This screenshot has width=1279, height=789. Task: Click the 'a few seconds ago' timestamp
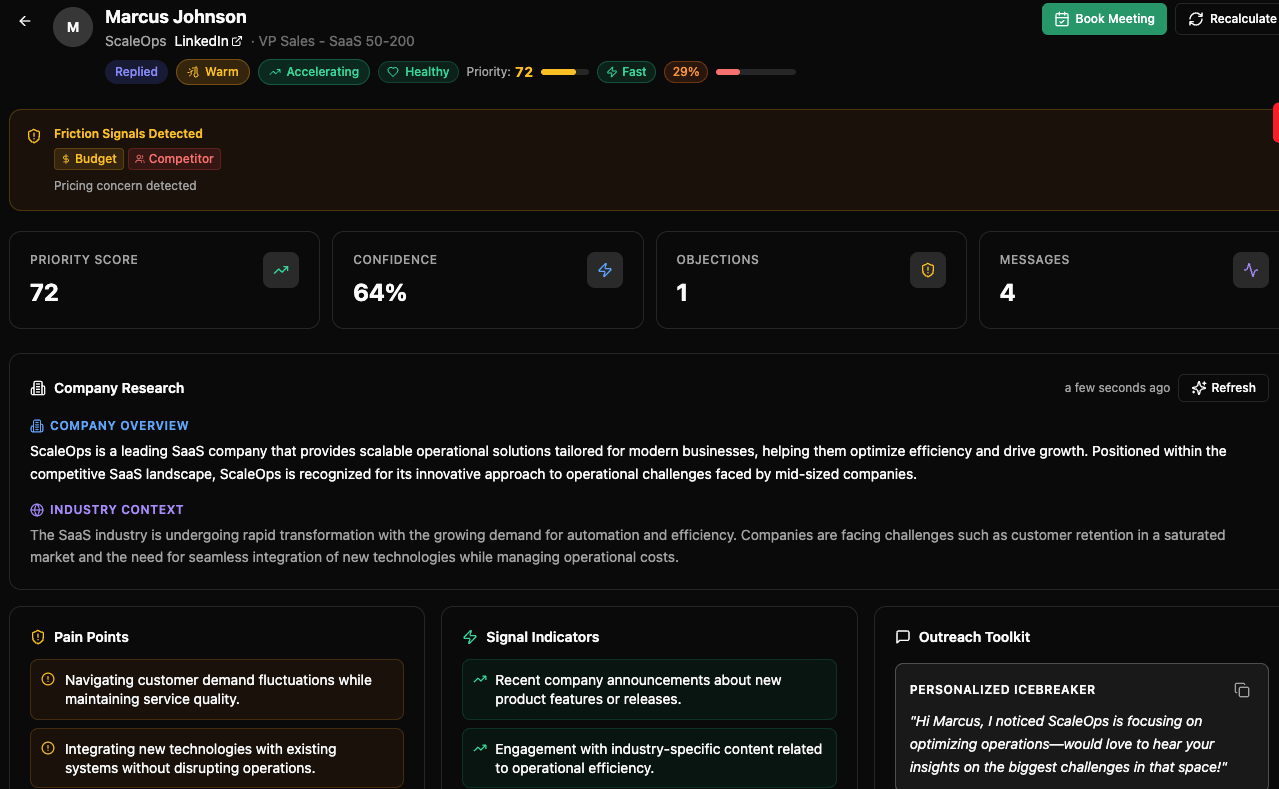1117,388
